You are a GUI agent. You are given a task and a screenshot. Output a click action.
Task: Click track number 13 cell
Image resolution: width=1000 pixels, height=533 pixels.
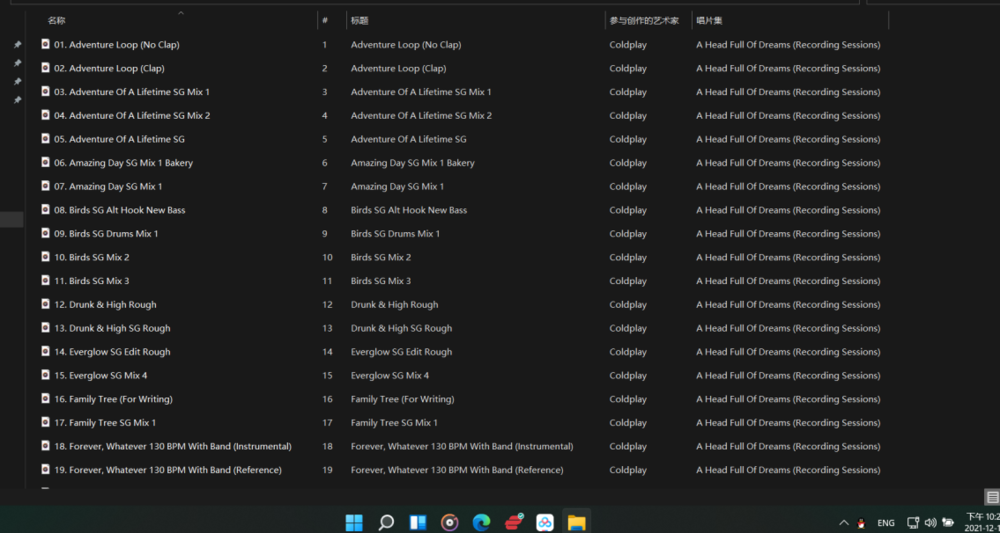coord(327,328)
